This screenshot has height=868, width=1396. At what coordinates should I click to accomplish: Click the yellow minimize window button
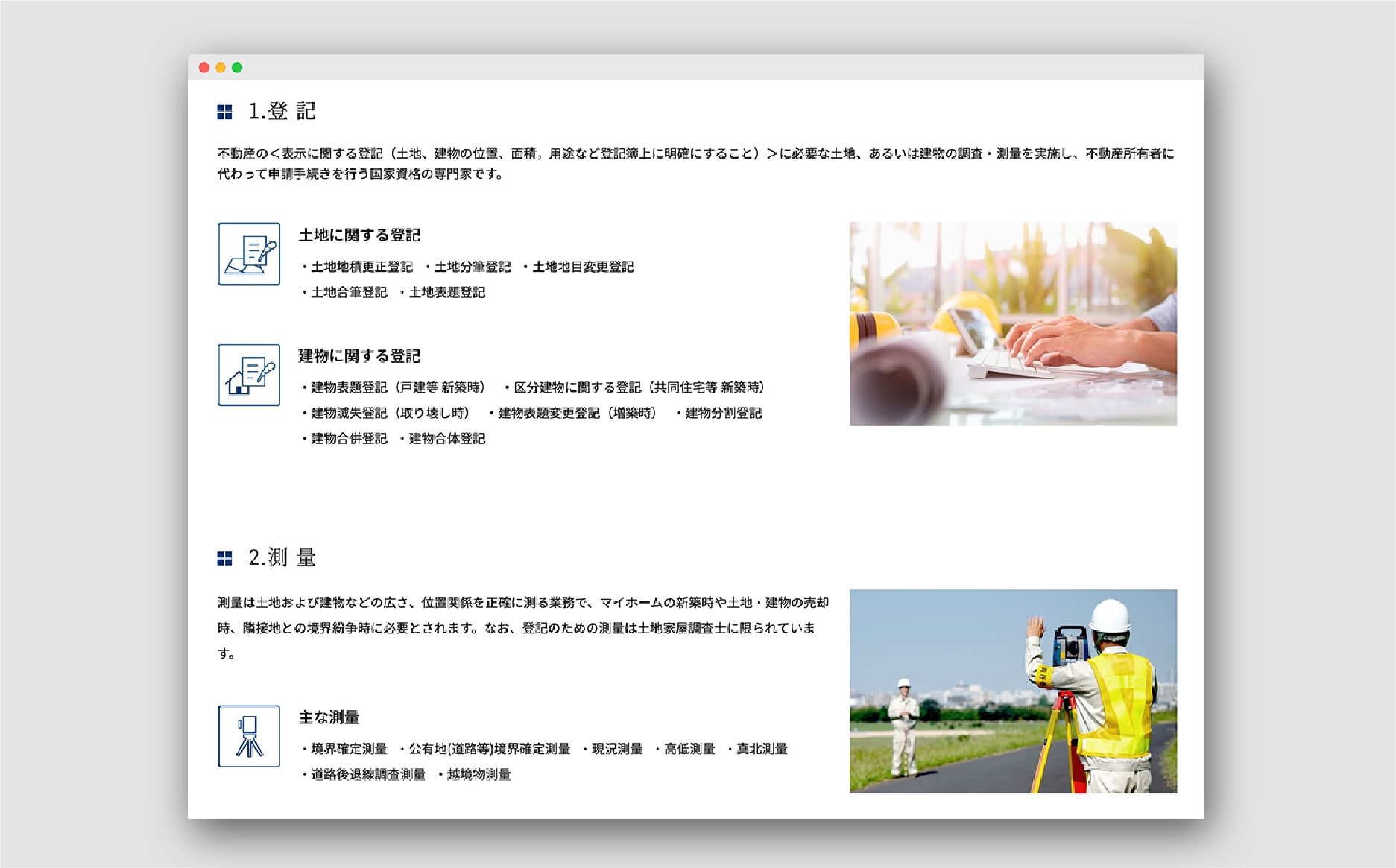221,68
